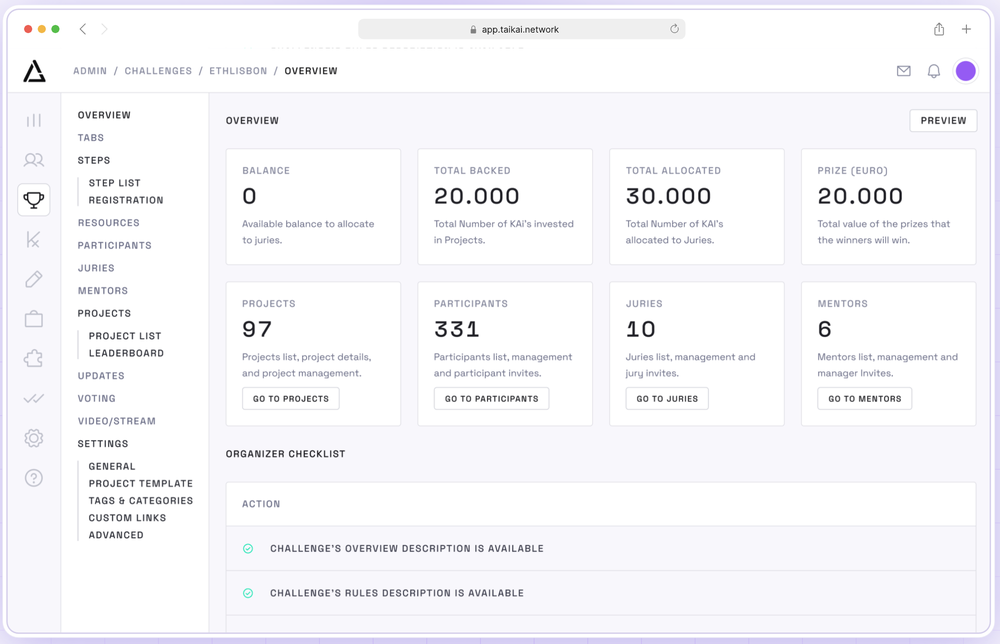Click the Preview button
1000x644 pixels.
943,120
